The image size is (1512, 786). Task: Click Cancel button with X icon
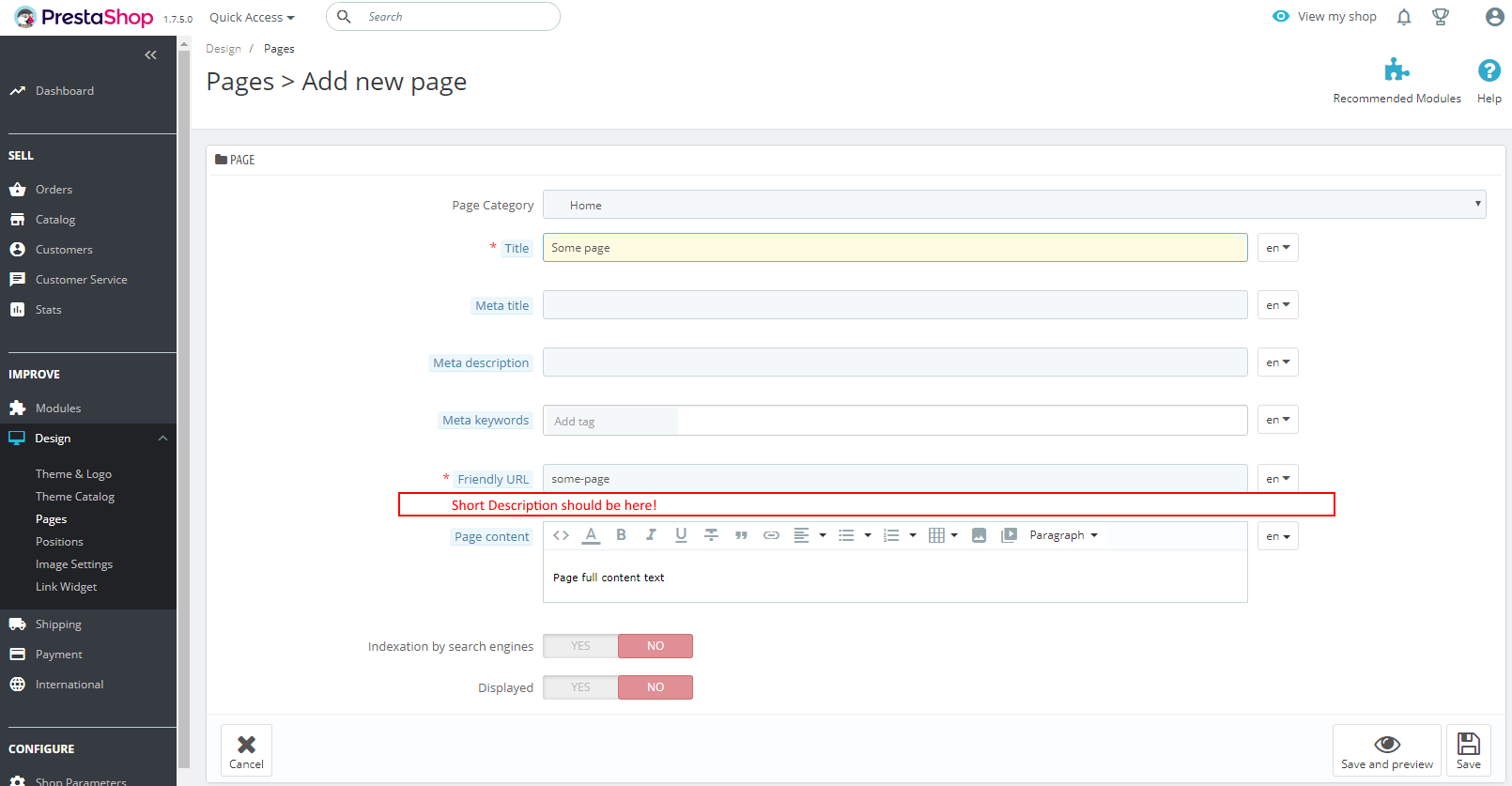click(x=246, y=750)
